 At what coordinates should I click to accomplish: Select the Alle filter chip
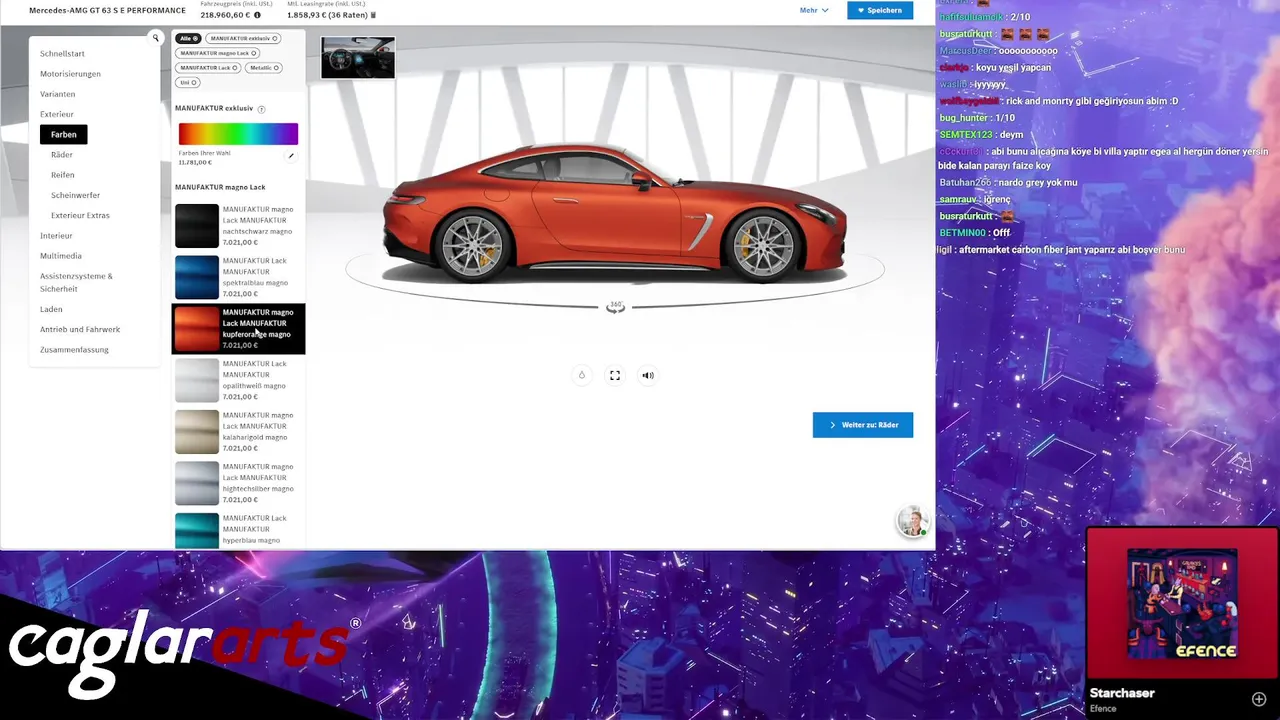coord(188,38)
